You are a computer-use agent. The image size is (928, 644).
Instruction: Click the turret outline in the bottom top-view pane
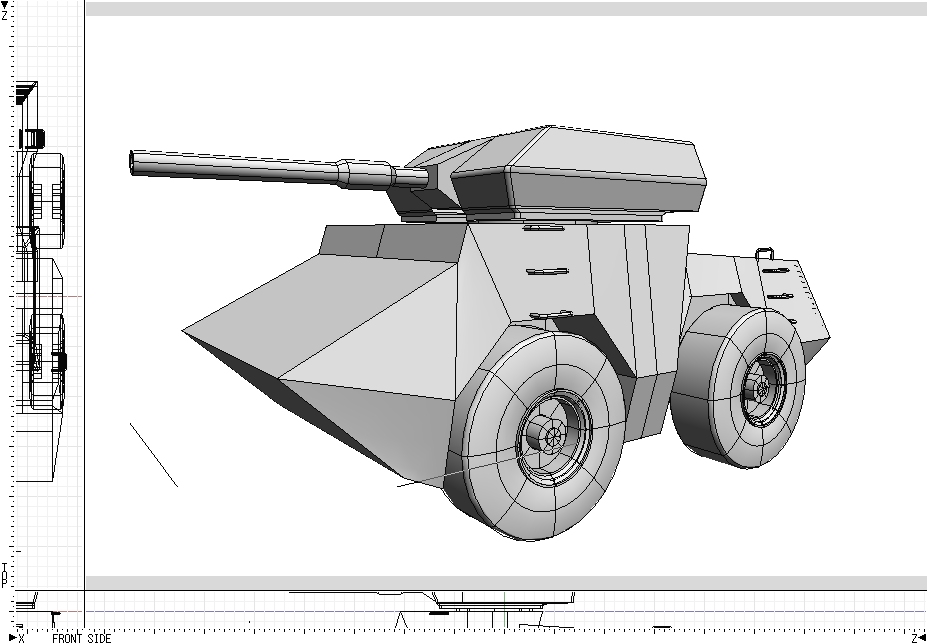pyautogui.click(x=504, y=600)
